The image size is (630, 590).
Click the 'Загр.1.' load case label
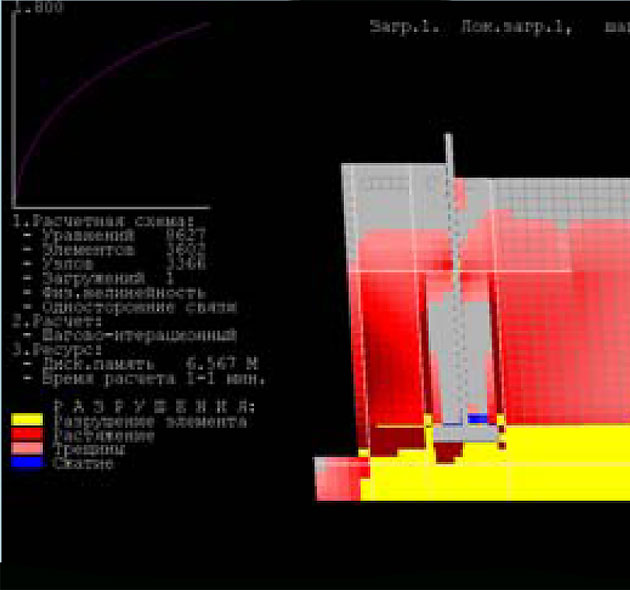[x=394, y=27]
